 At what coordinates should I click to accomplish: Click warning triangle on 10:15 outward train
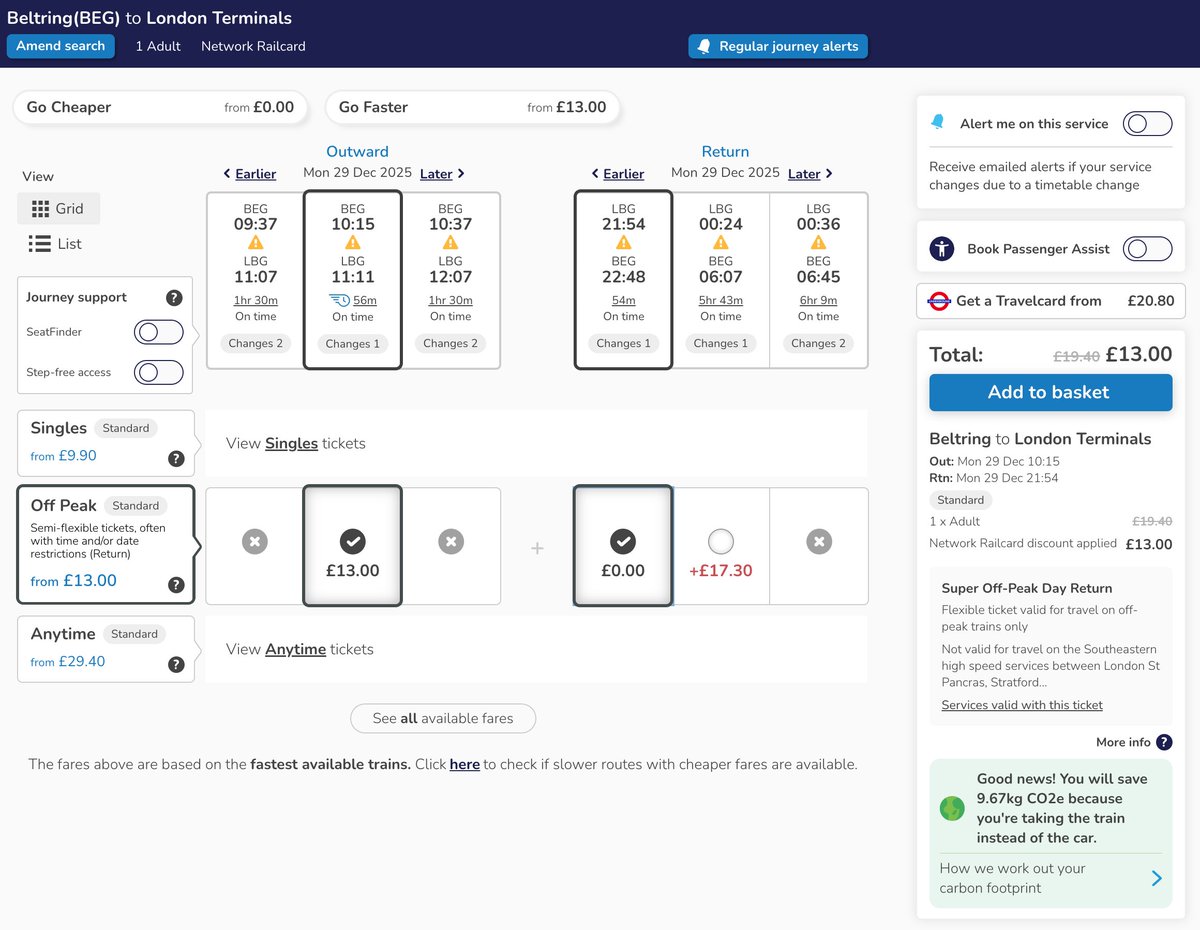coord(353,243)
